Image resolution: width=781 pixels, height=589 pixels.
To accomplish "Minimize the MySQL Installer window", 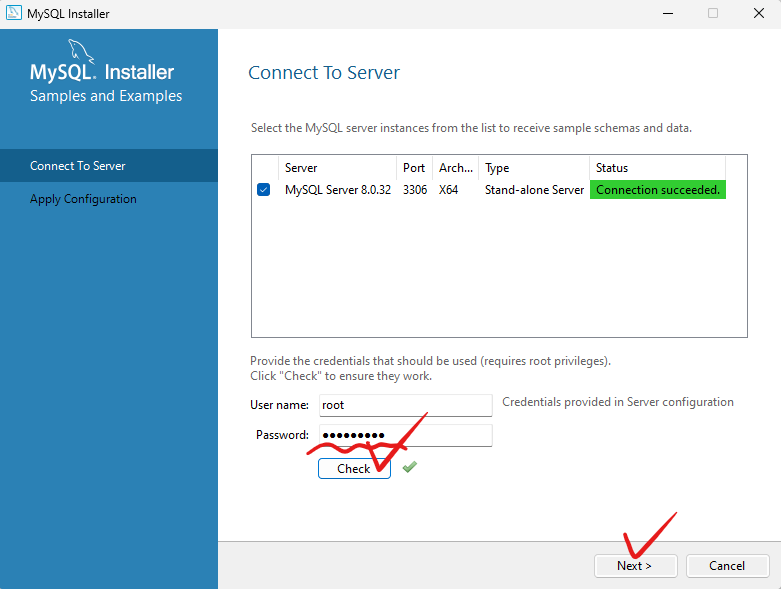I will tap(668, 13).
